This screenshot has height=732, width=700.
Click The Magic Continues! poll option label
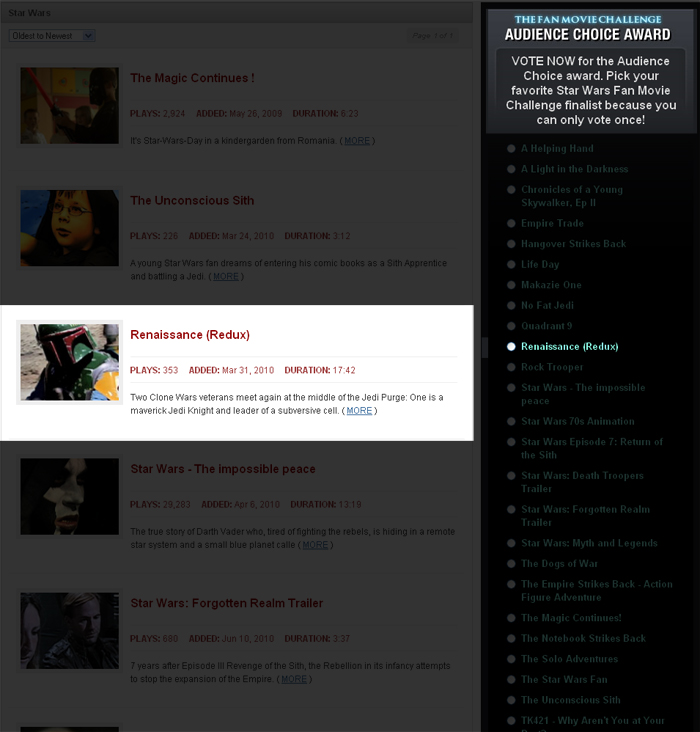point(571,618)
